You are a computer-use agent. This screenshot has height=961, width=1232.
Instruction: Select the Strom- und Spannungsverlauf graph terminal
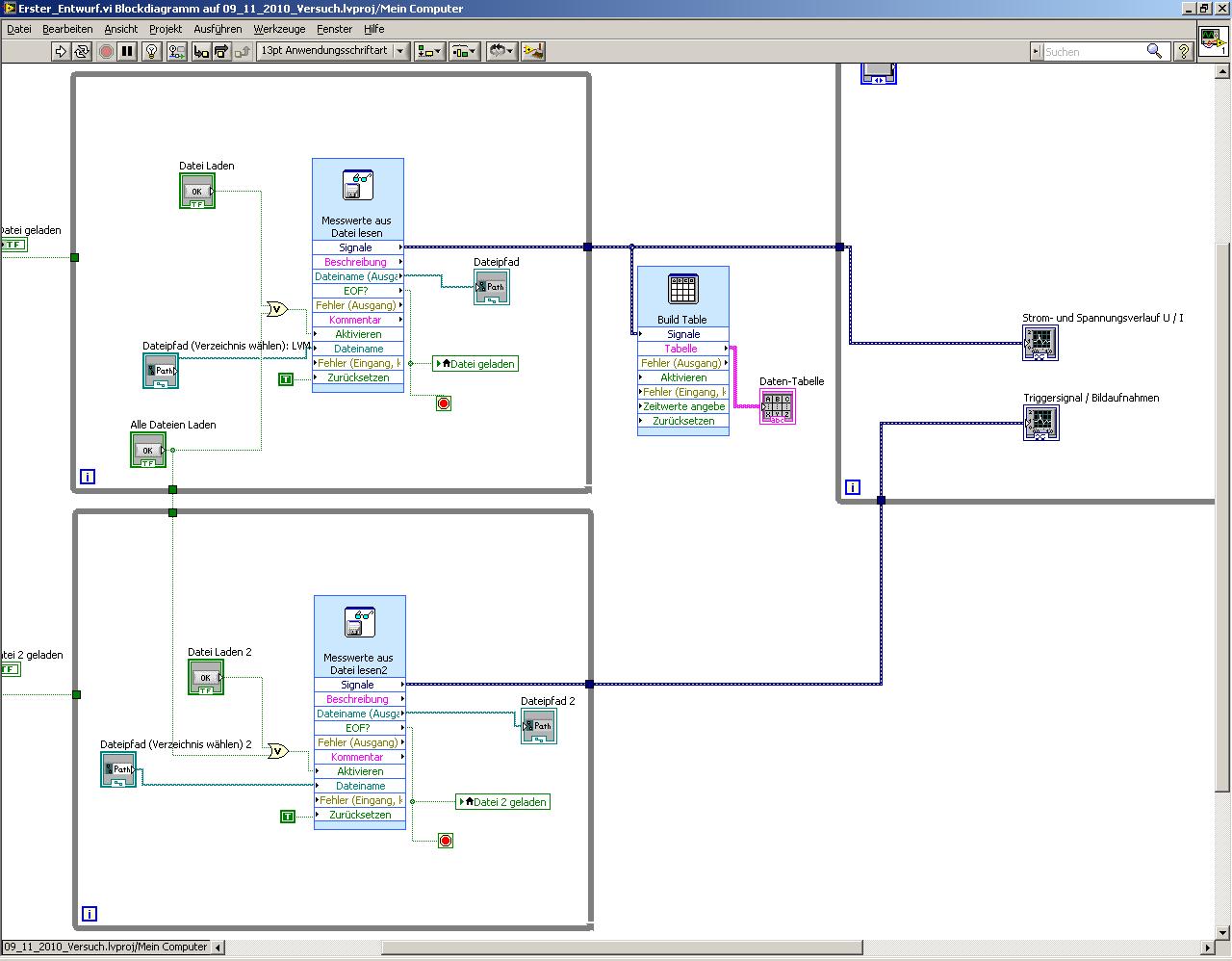coord(1040,343)
